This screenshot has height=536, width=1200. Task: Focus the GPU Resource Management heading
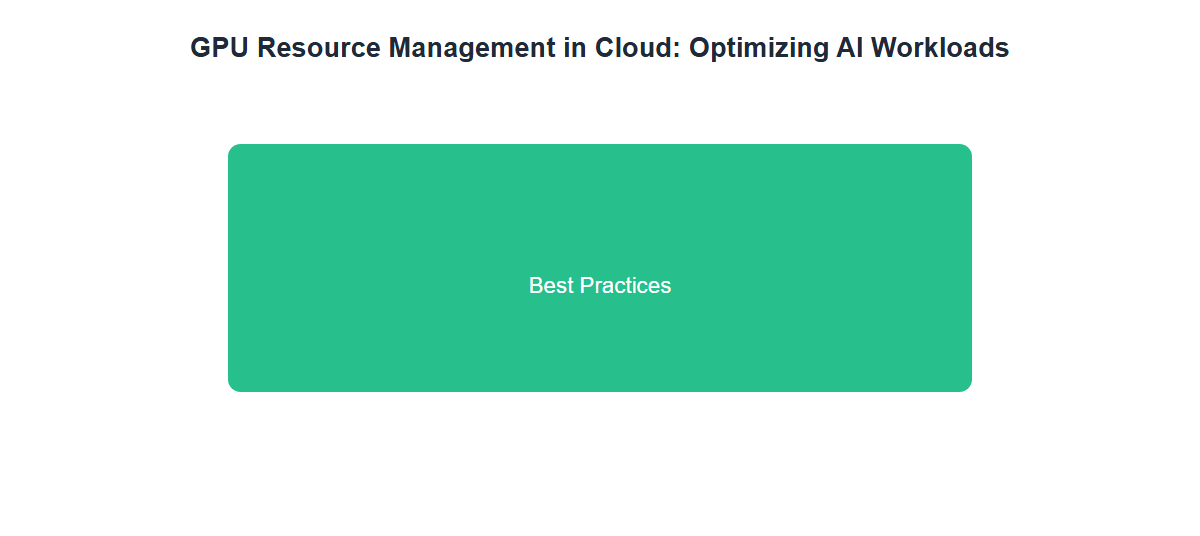(x=600, y=48)
